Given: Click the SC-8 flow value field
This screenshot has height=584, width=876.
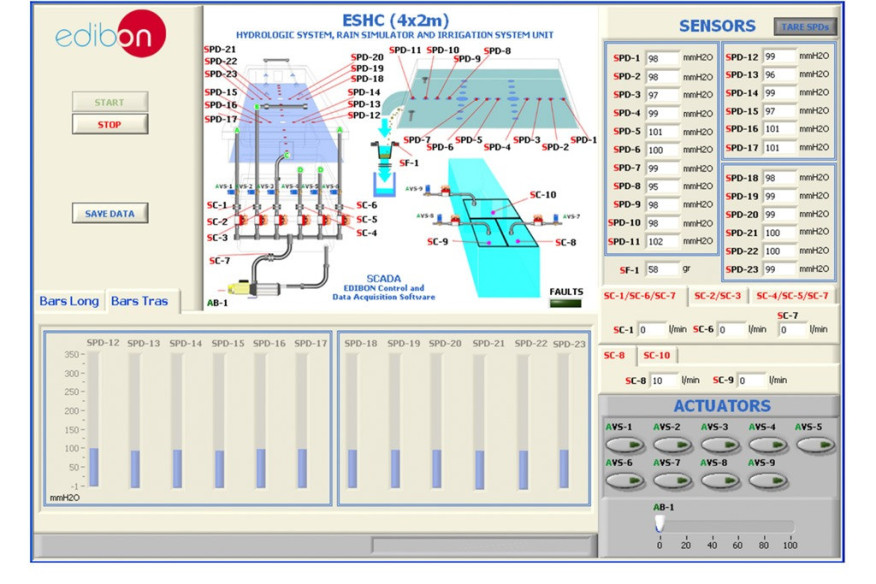Looking at the screenshot, I should click(x=665, y=381).
